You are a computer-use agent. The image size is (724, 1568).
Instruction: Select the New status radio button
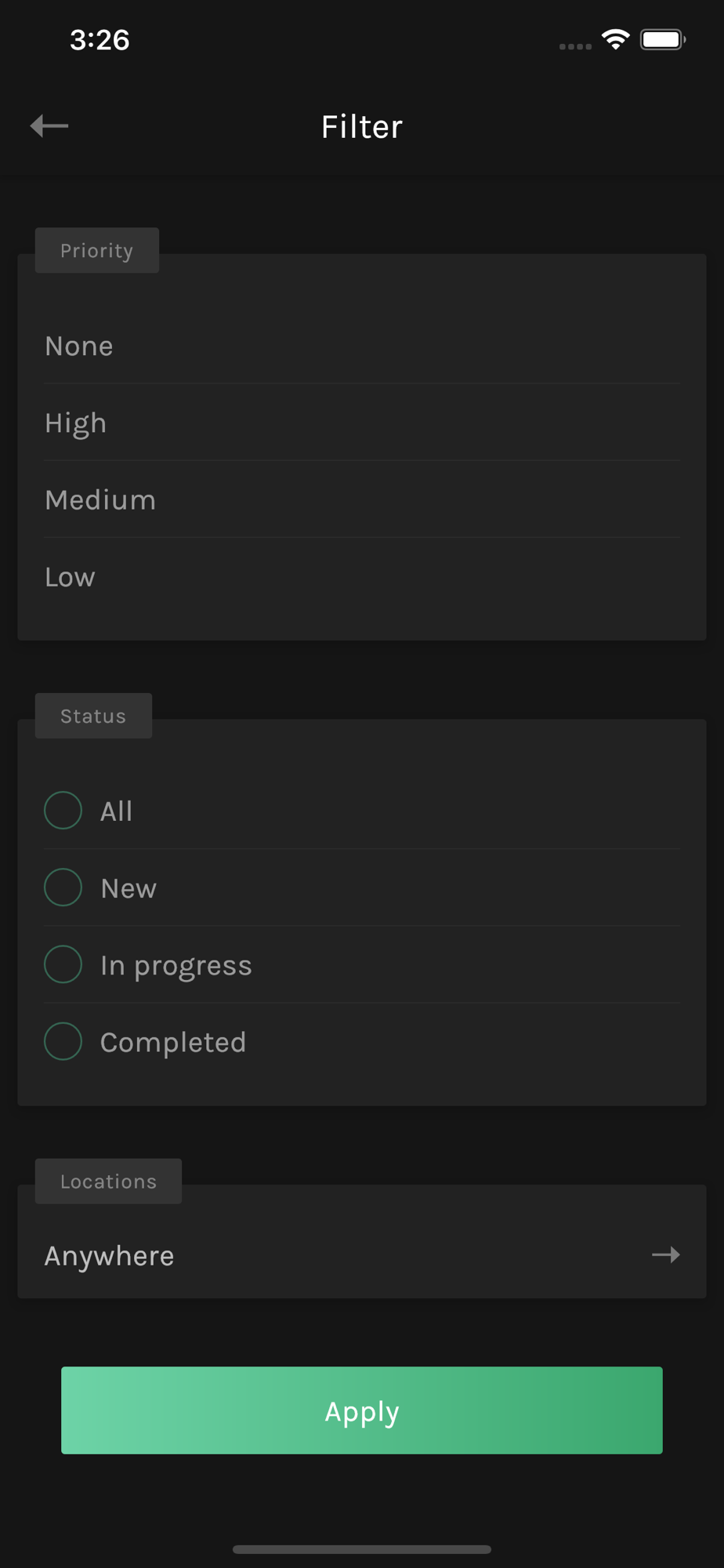(x=63, y=887)
